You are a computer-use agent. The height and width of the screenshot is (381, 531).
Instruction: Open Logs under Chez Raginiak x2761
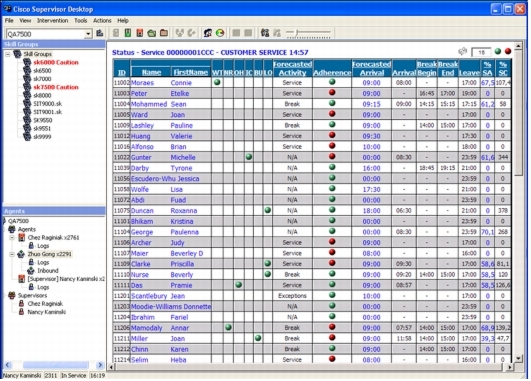[x=43, y=246]
